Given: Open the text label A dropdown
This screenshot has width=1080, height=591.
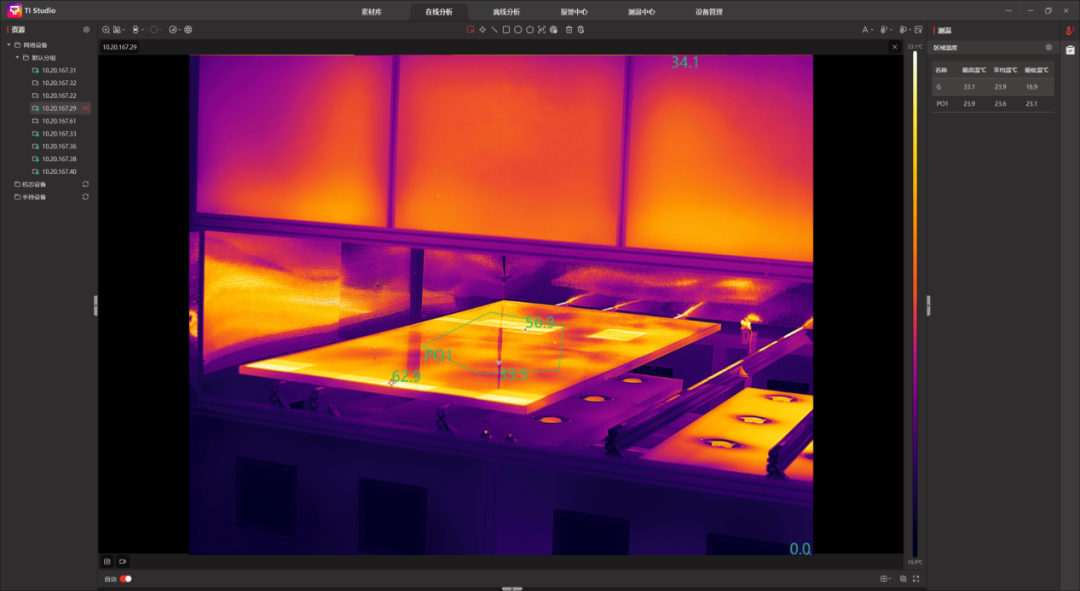Looking at the screenshot, I should pos(867,30).
